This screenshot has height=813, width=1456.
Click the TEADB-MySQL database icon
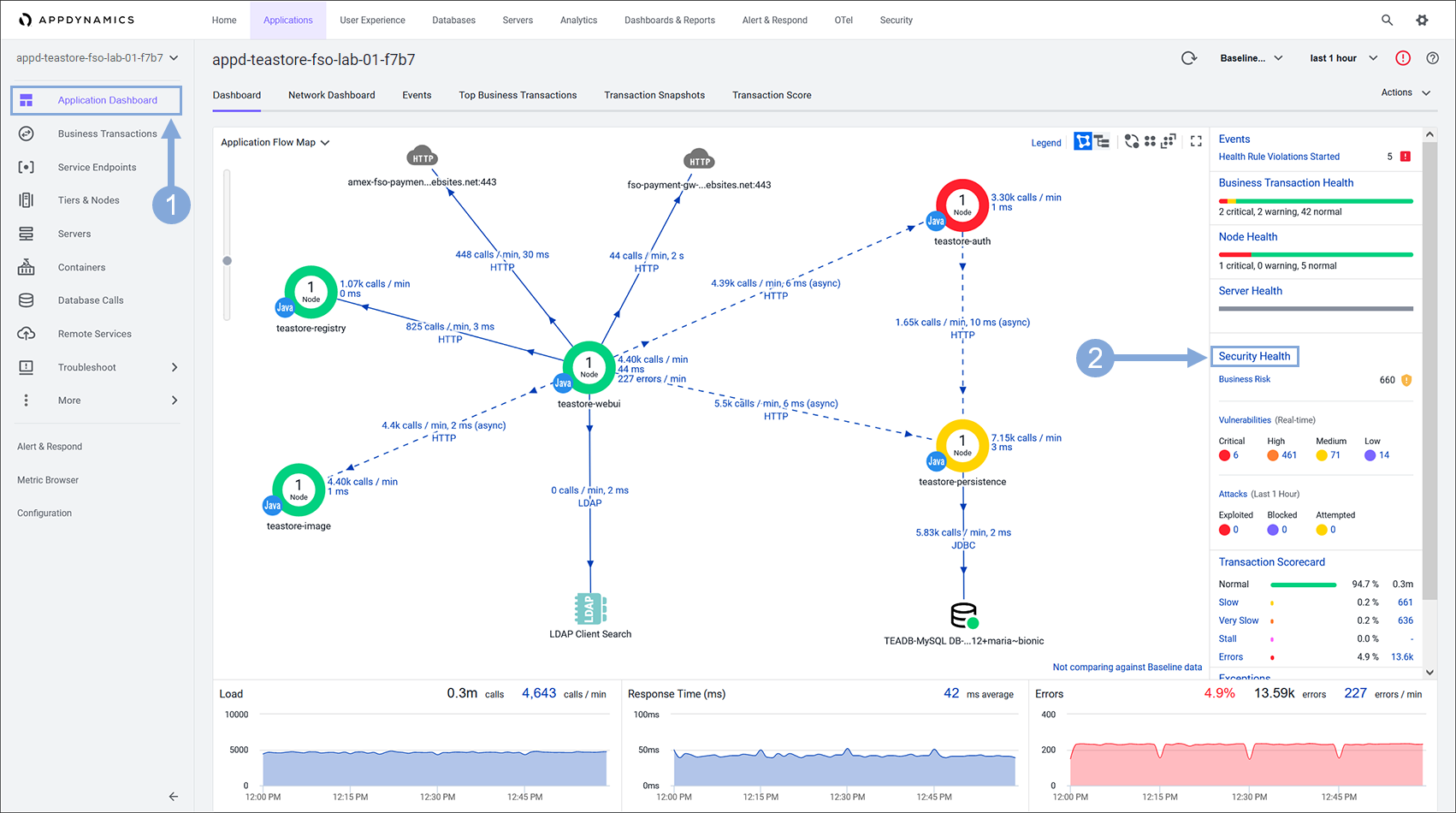click(964, 615)
